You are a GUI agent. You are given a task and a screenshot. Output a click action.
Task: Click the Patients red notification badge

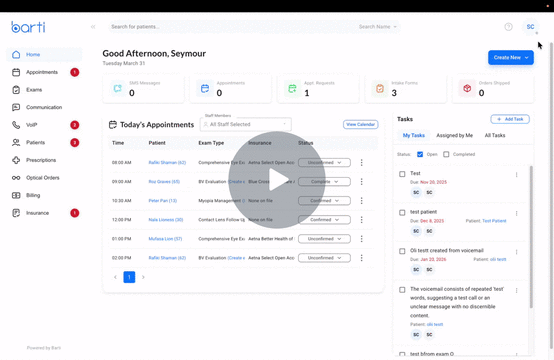(75, 143)
